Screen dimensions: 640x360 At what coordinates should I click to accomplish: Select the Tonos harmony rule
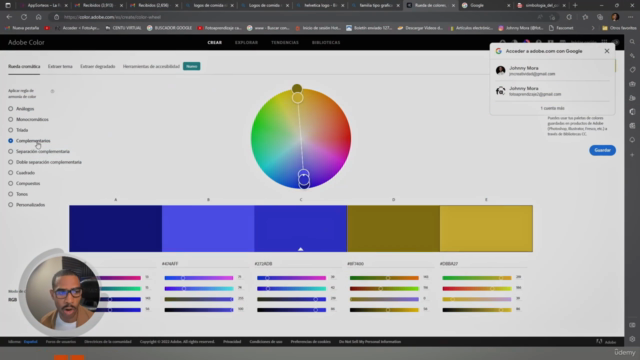click(x=18, y=194)
